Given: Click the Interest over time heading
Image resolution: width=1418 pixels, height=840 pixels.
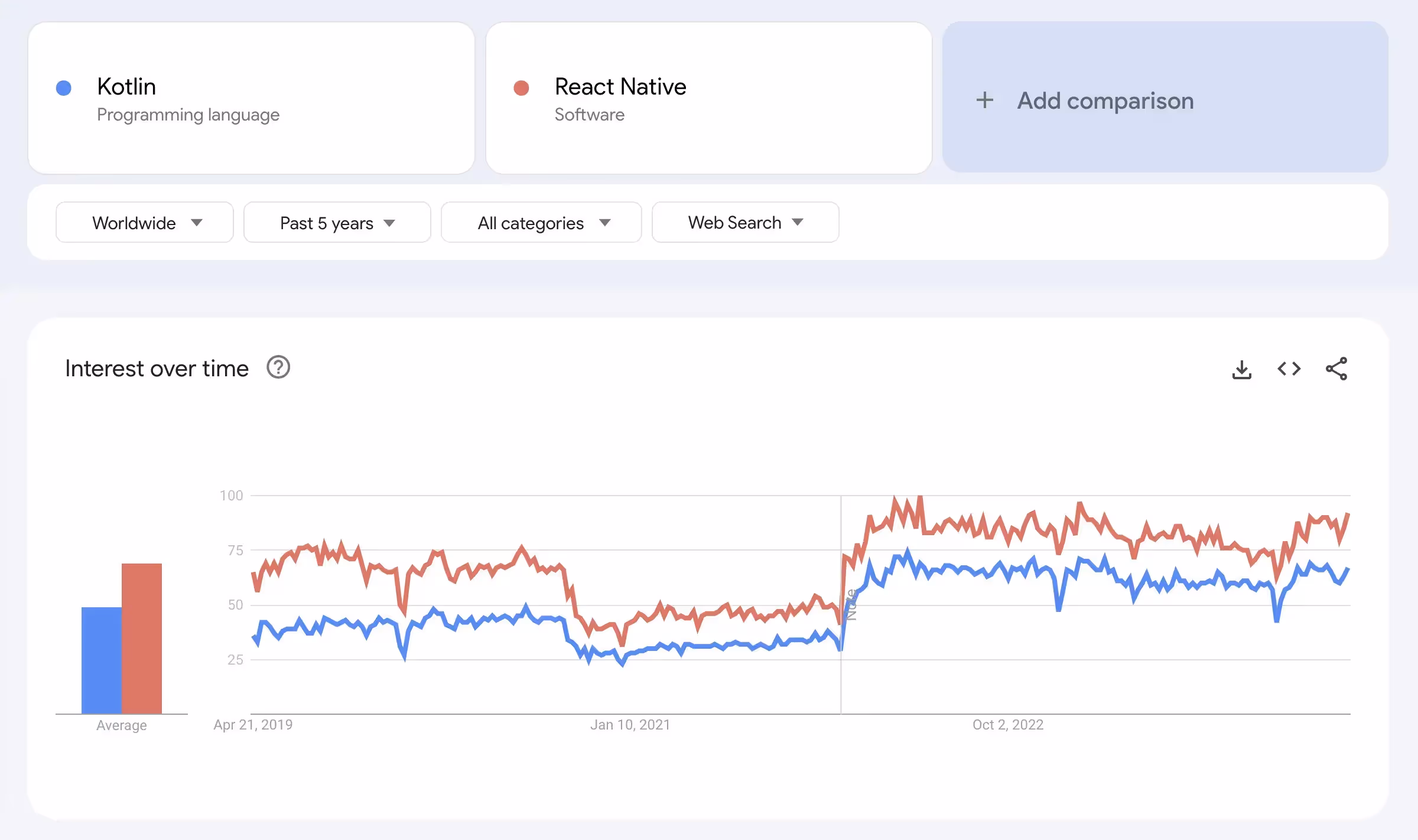Looking at the screenshot, I should [x=157, y=369].
